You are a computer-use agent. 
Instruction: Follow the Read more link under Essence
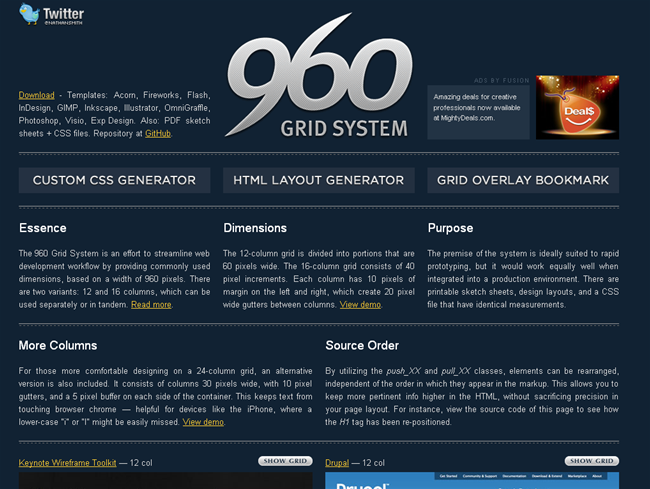click(x=151, y=305)
